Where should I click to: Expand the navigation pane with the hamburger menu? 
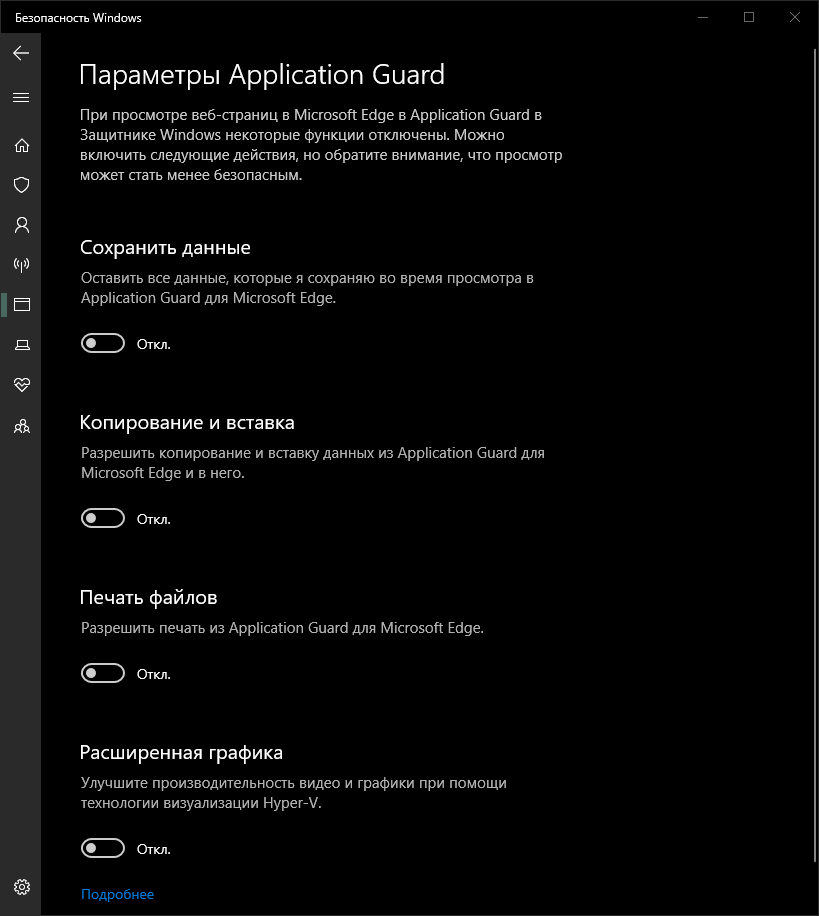(x=21, y=97)
